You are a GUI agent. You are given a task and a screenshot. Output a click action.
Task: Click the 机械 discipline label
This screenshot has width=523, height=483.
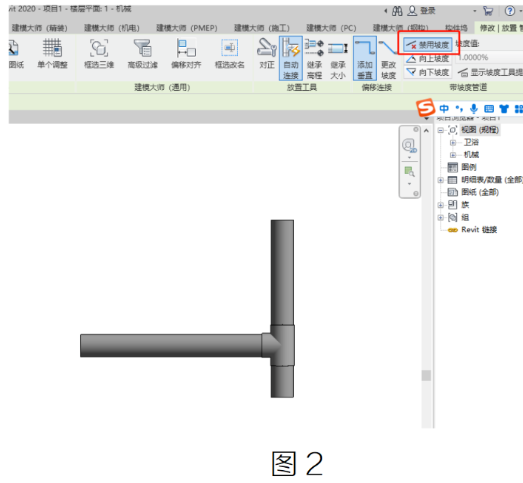tap(471, 155)
